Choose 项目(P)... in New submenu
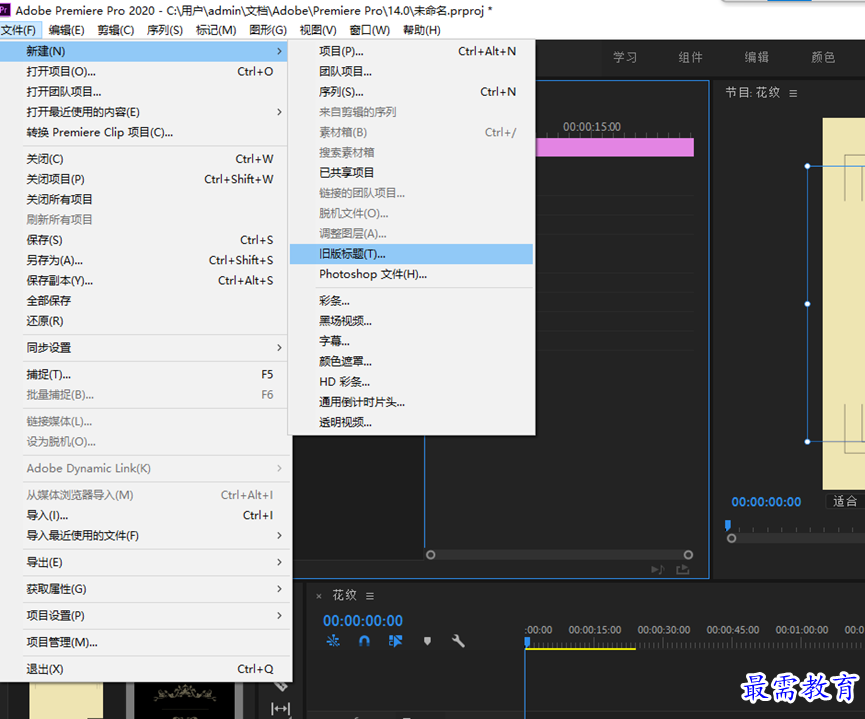Image resolution: width=865 pixels, height=719 pixels. tap(412, 51)
